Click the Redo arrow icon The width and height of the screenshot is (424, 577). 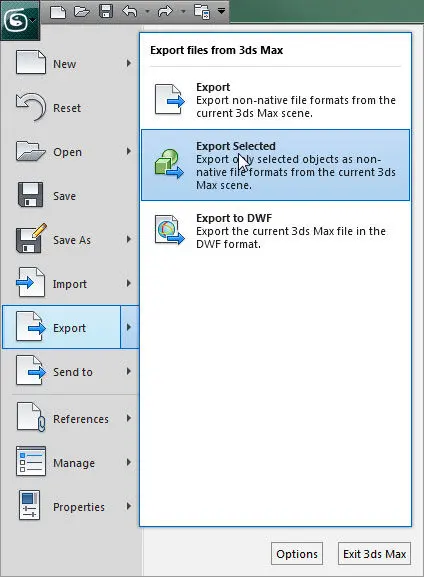[165, 11]
